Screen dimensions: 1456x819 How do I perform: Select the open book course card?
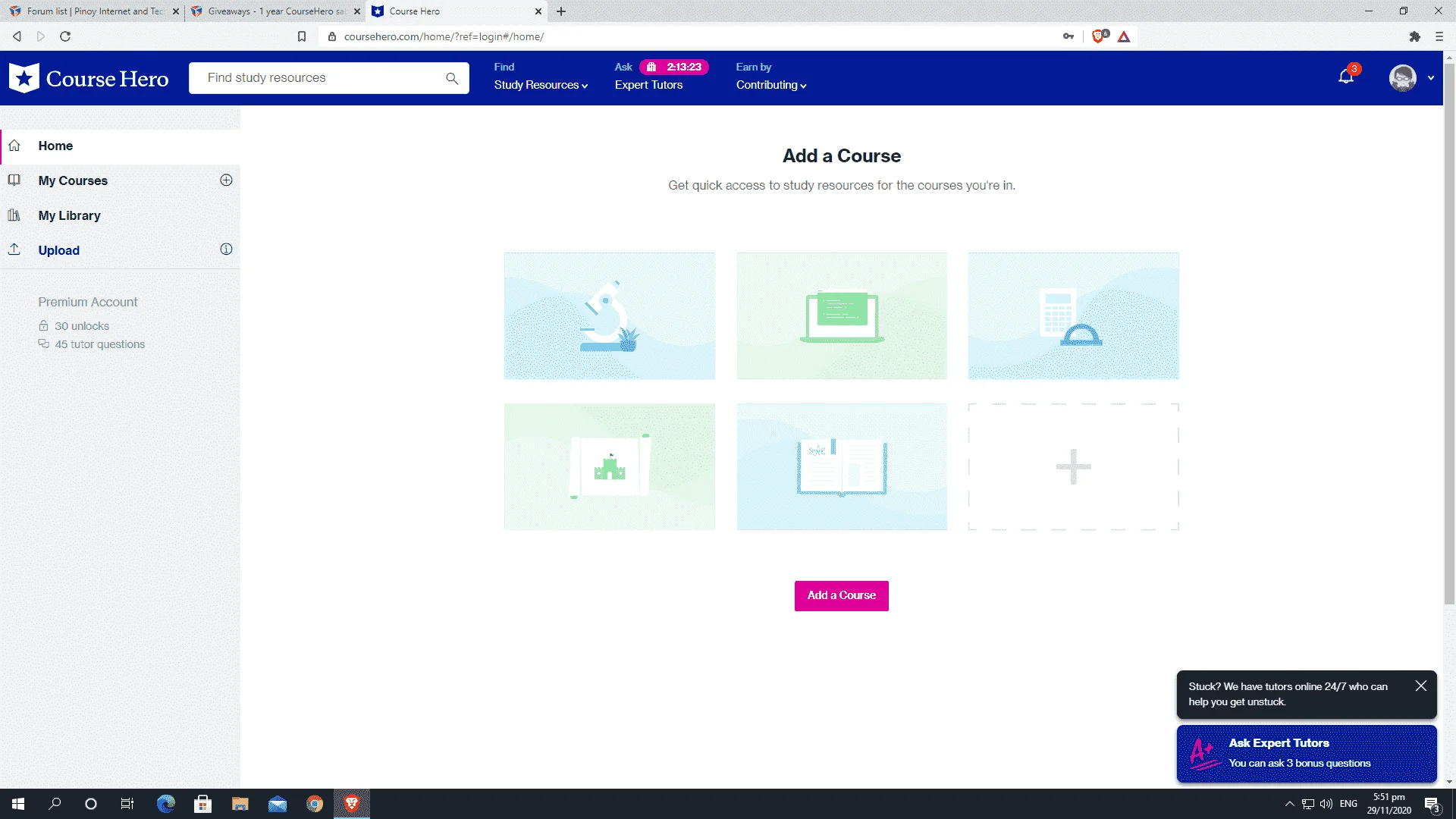(842, 466)
